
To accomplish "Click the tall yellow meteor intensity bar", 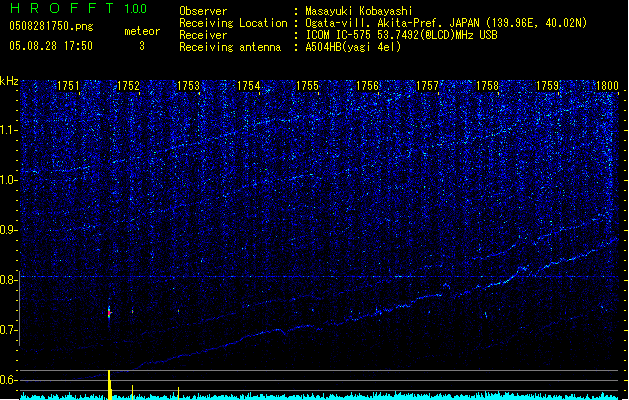I will 109,385.
